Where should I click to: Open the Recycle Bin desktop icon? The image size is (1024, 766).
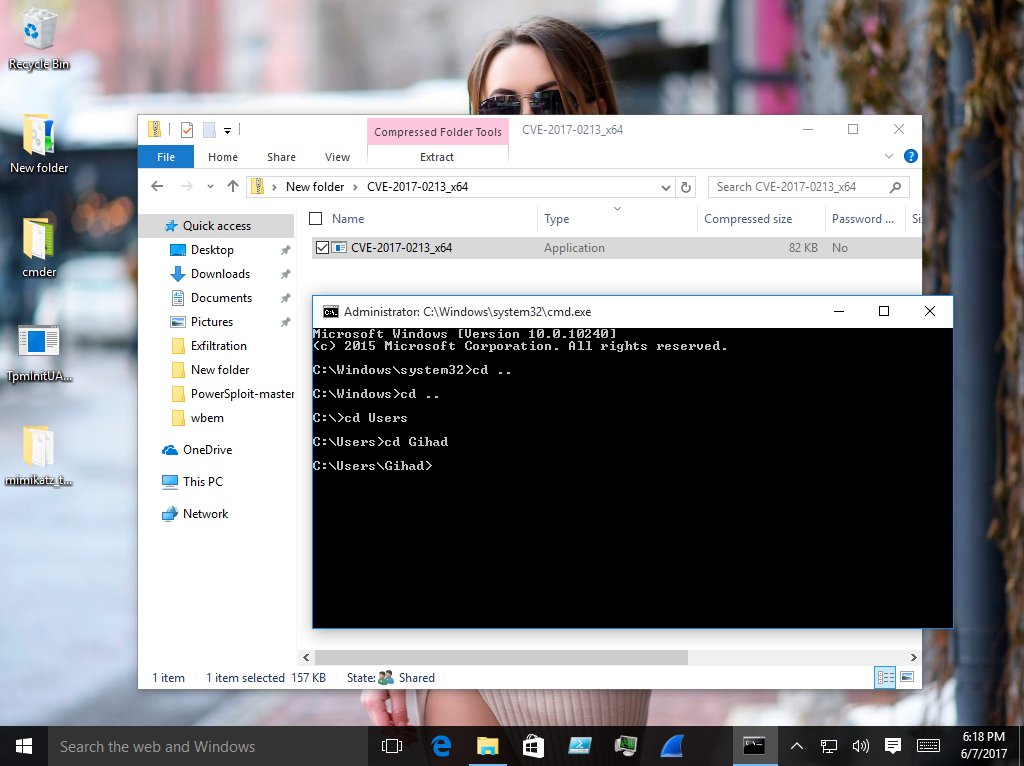click(x=39, y=40)
